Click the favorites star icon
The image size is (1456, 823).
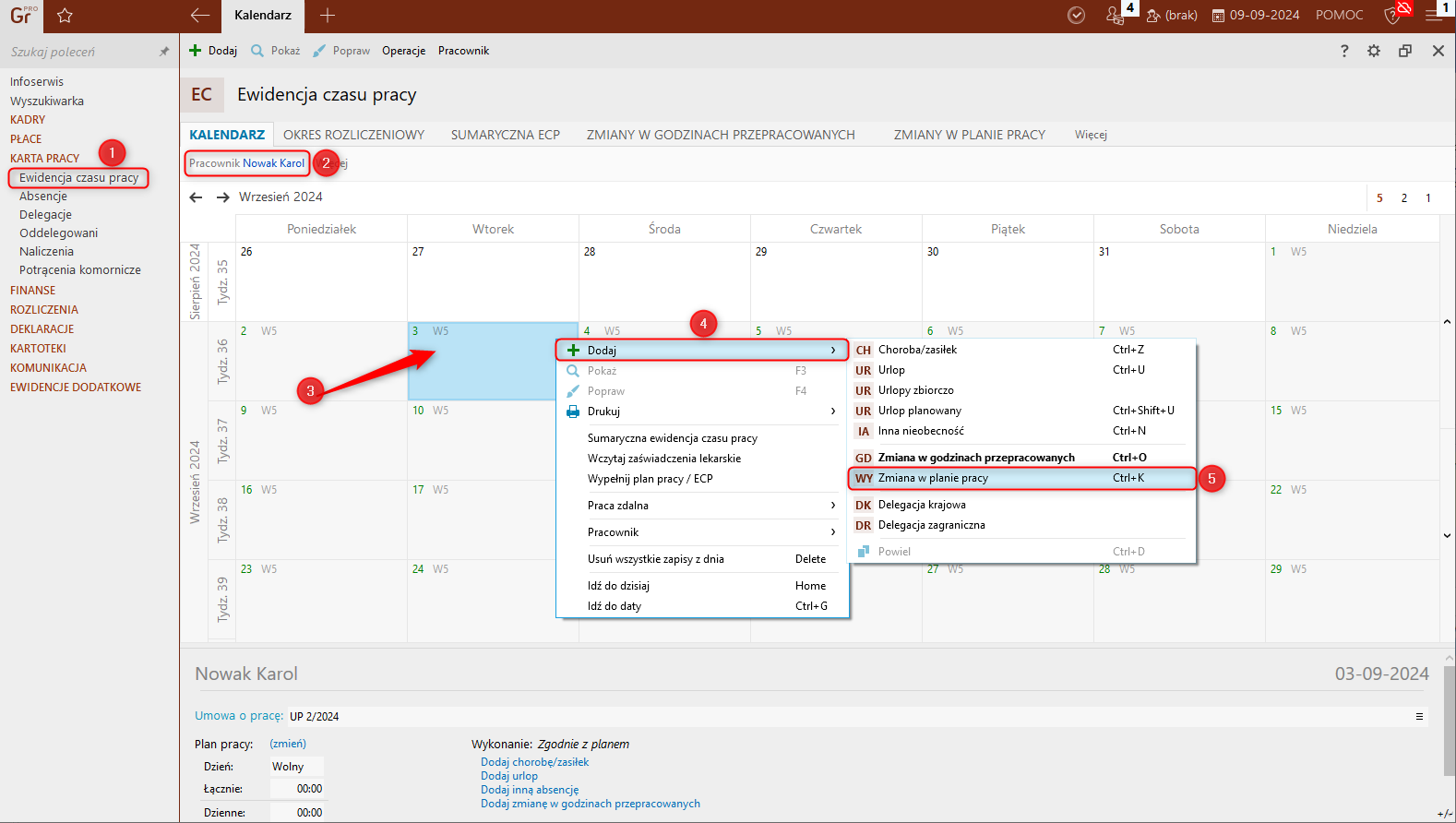65,16
